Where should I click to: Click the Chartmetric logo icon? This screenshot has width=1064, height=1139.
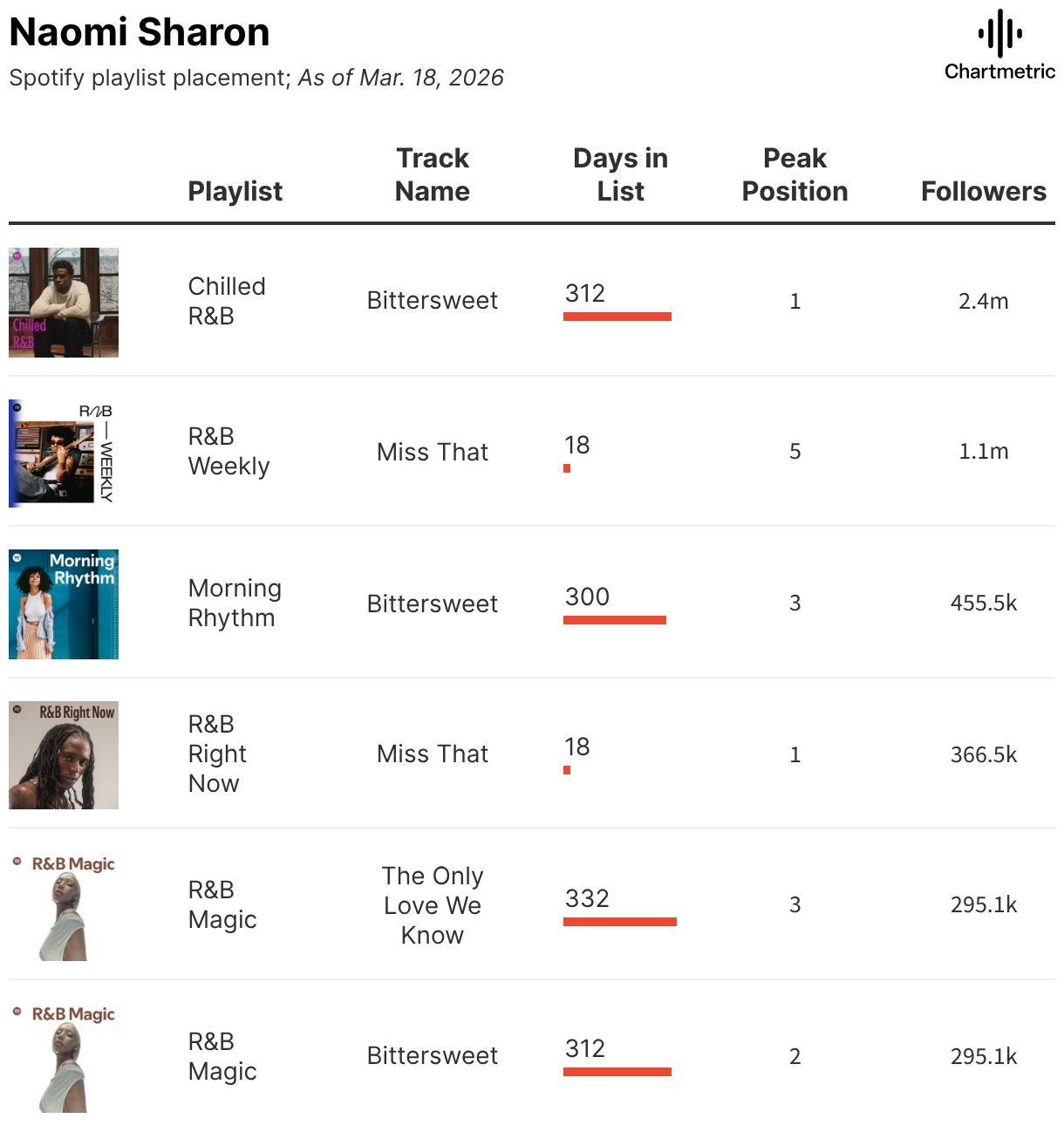point(999,33)
